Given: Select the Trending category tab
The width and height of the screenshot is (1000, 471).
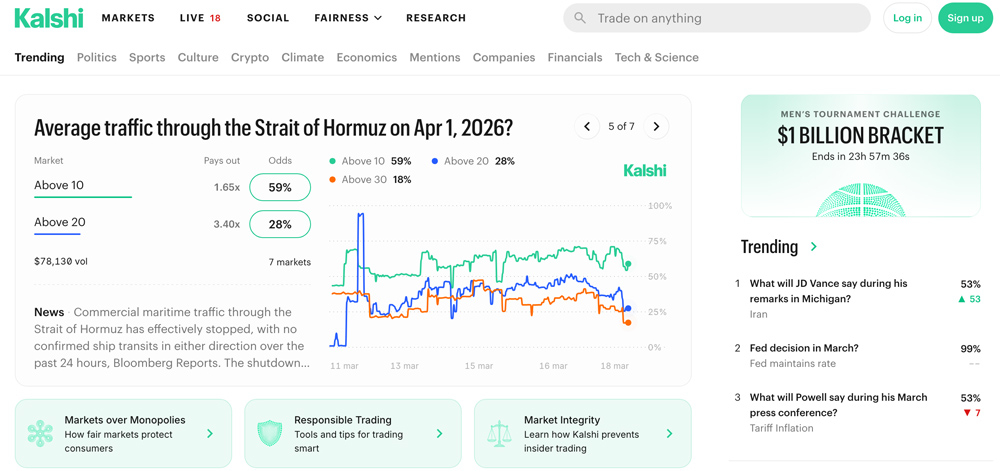Looking at the screenshot, I should click(40, 57).
